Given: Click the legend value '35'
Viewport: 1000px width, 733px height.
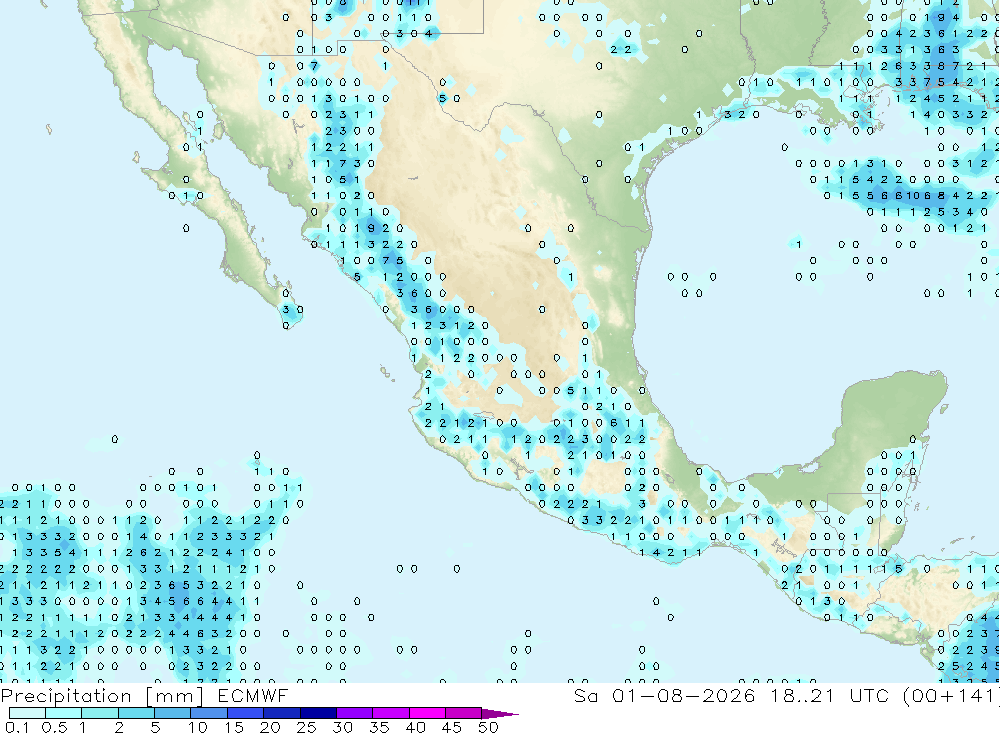Looking at the screenshot, I should [x=379, y=727].
